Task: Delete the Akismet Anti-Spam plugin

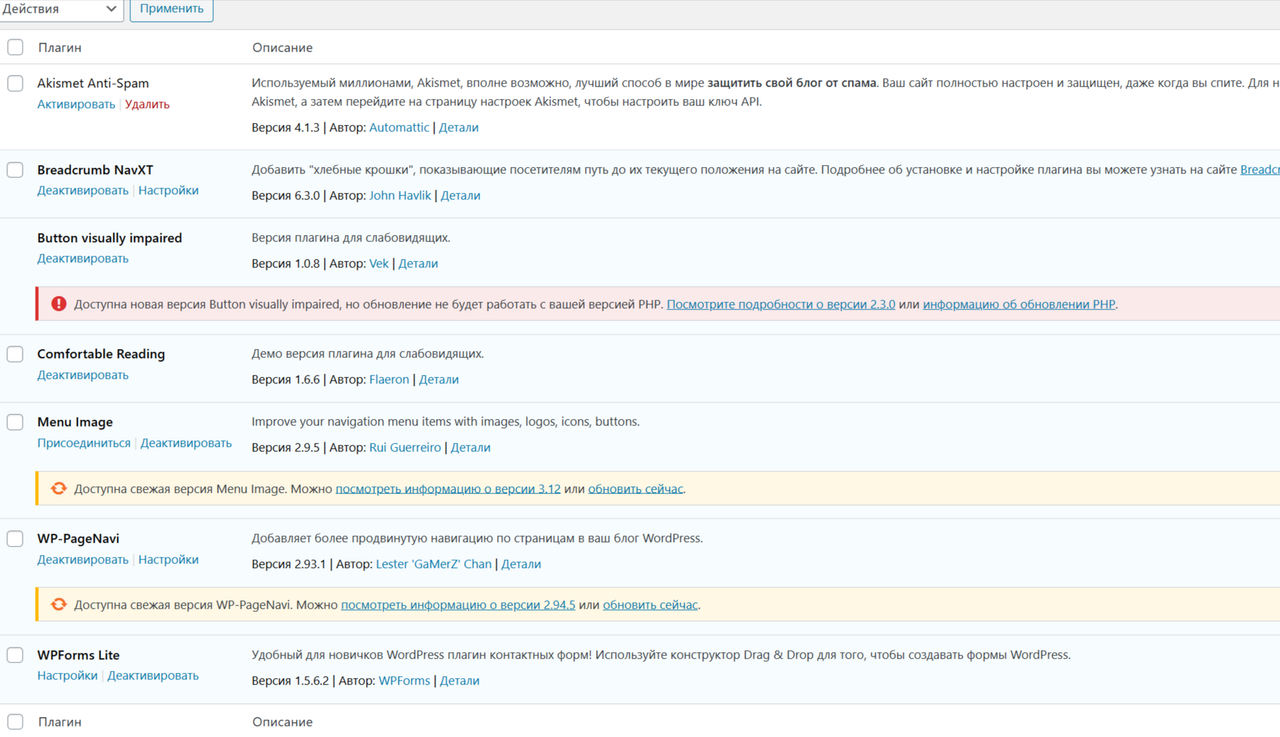Action: coord(147,104)
